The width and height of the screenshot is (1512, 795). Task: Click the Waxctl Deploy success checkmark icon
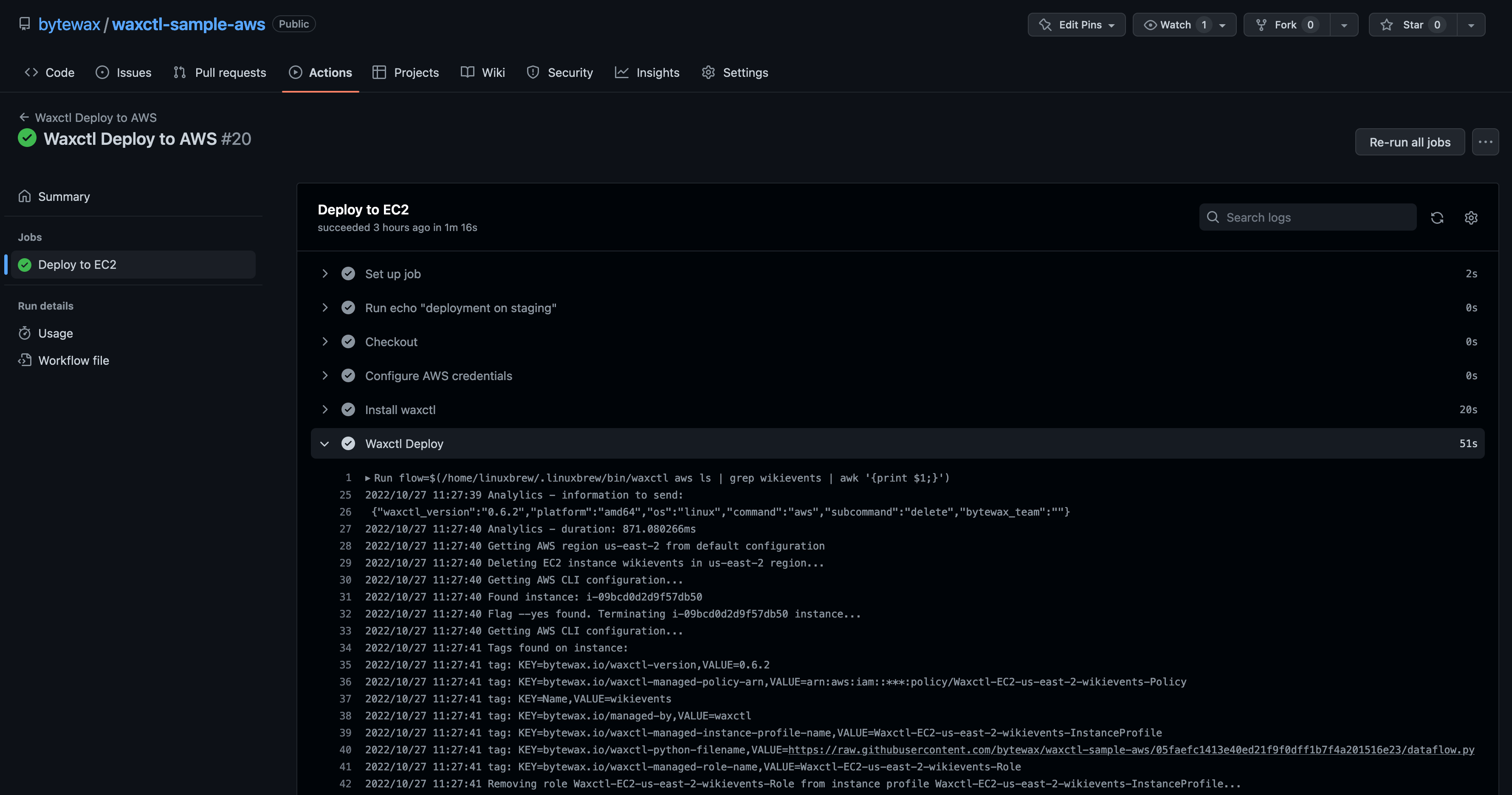pos(348,443)
